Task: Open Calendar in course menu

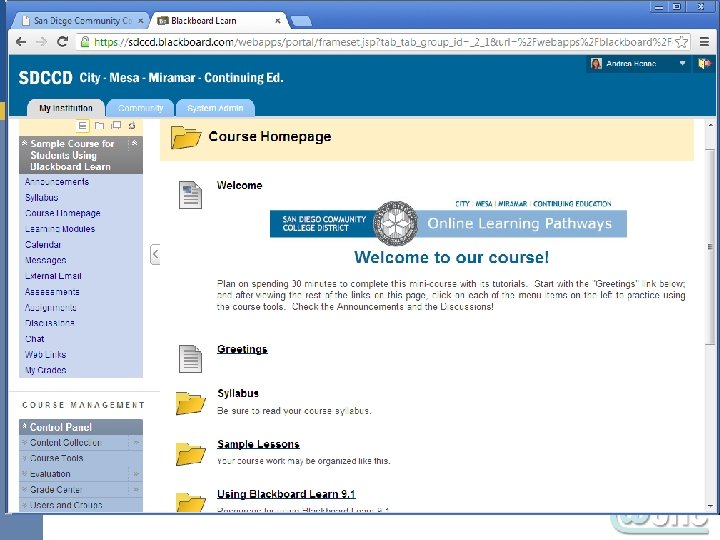Action: [x=43, y=244]
